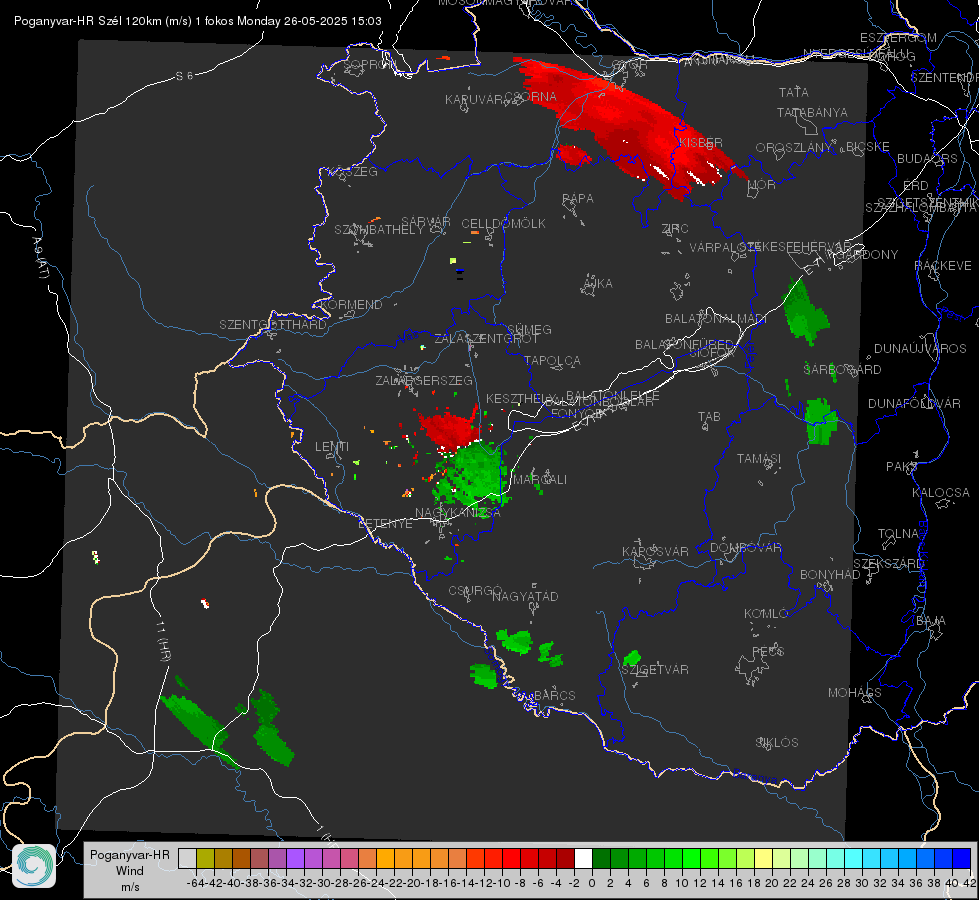Select the MOHACS label
The width and height of the screenshot is (979, 900).
coord(855,693)
